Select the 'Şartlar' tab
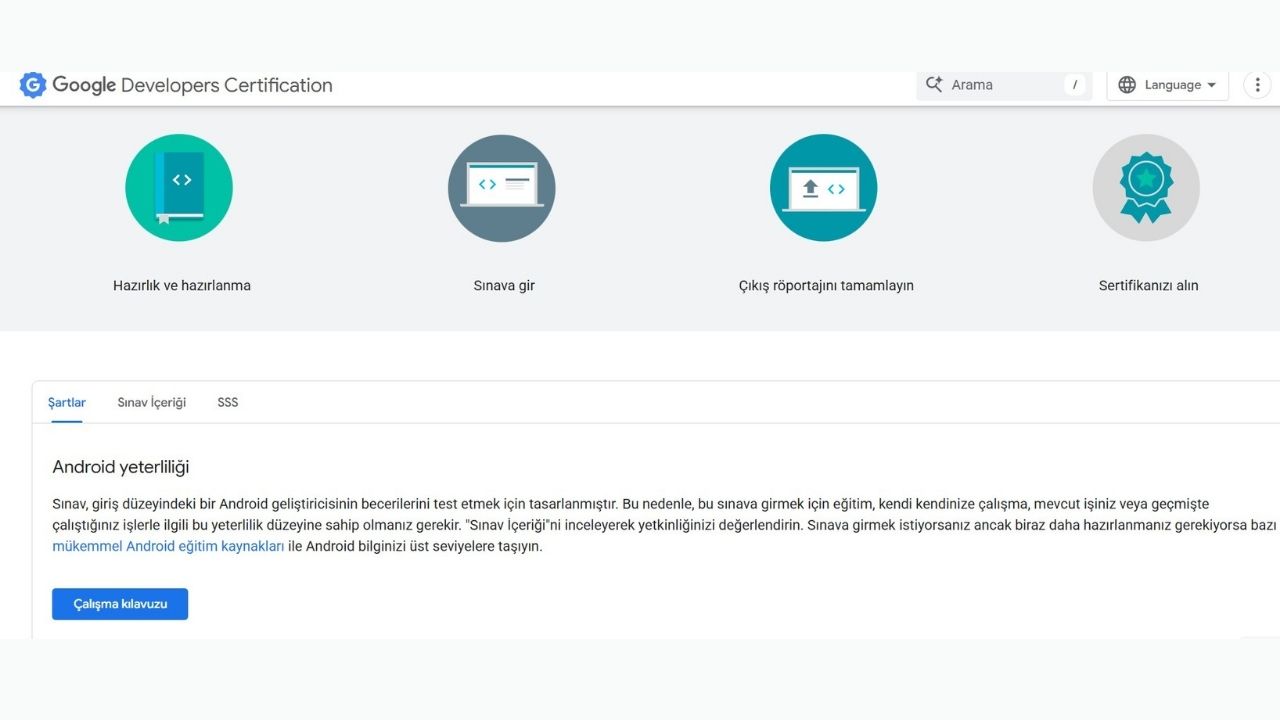The height and width of the screenshot is (720, 1280). pos(66,402)
